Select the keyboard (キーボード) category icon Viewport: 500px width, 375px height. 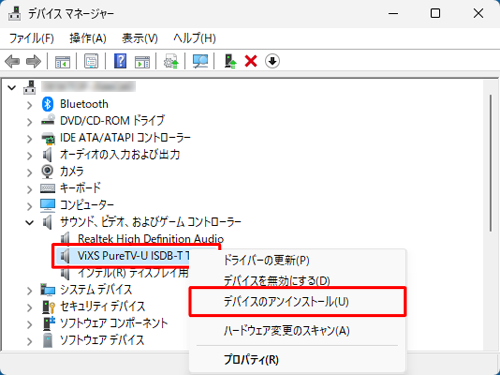[x=48, y=188]
